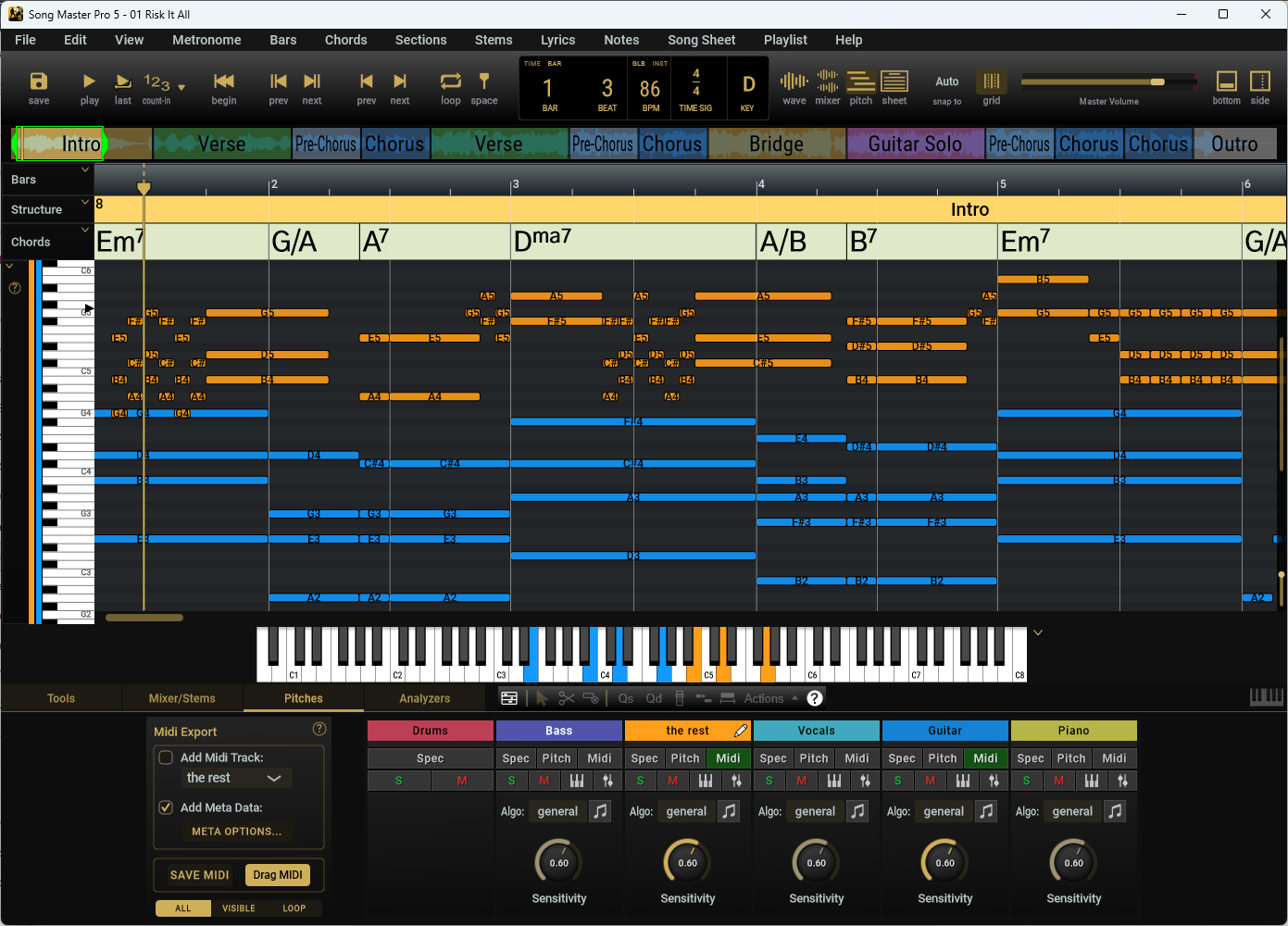The height and width of the screenshot is (926, 1288).
Task: Toggle the grid snap icon
Action: [992, 81]
